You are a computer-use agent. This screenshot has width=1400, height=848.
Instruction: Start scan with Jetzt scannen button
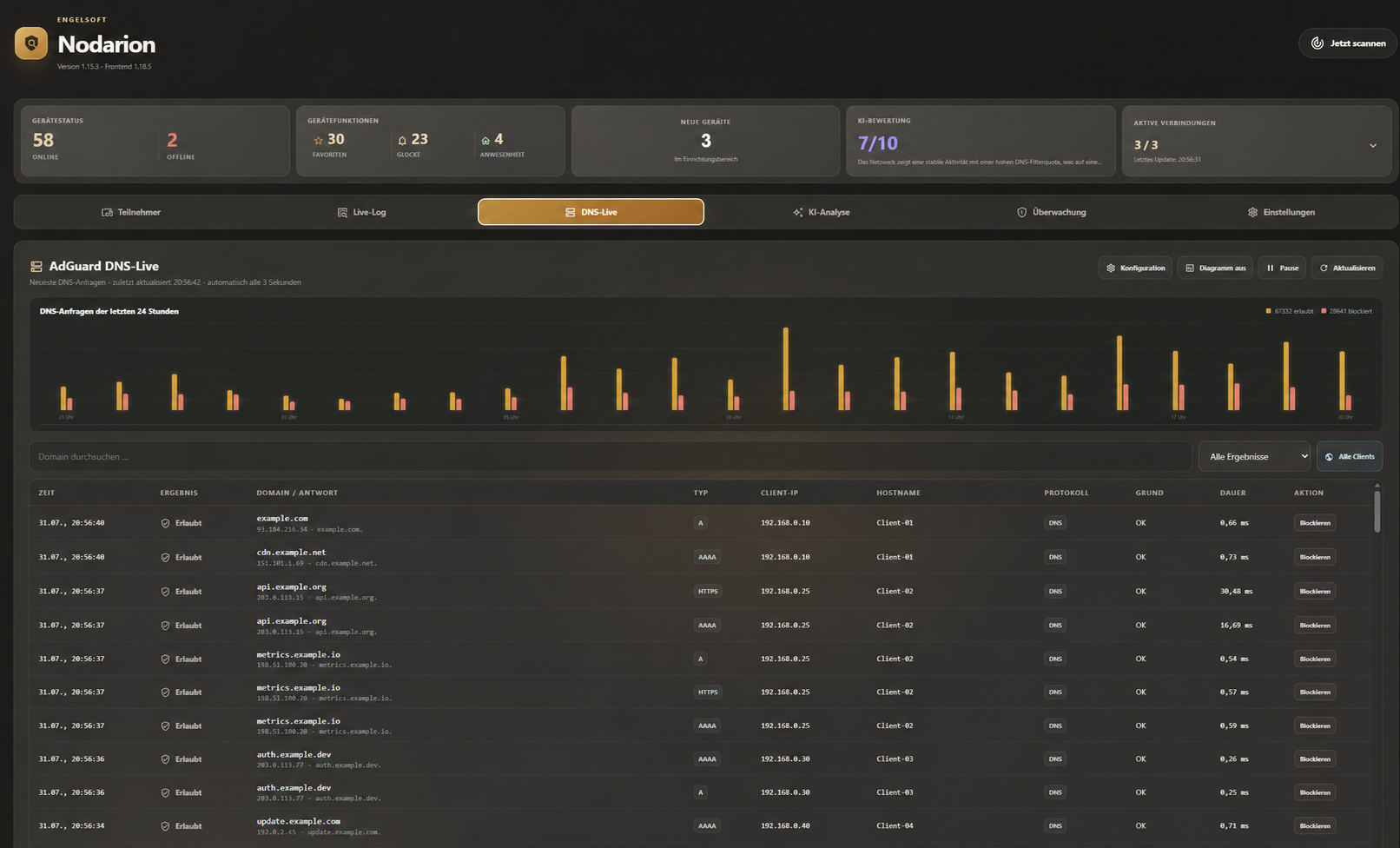tap(1347, 43)
